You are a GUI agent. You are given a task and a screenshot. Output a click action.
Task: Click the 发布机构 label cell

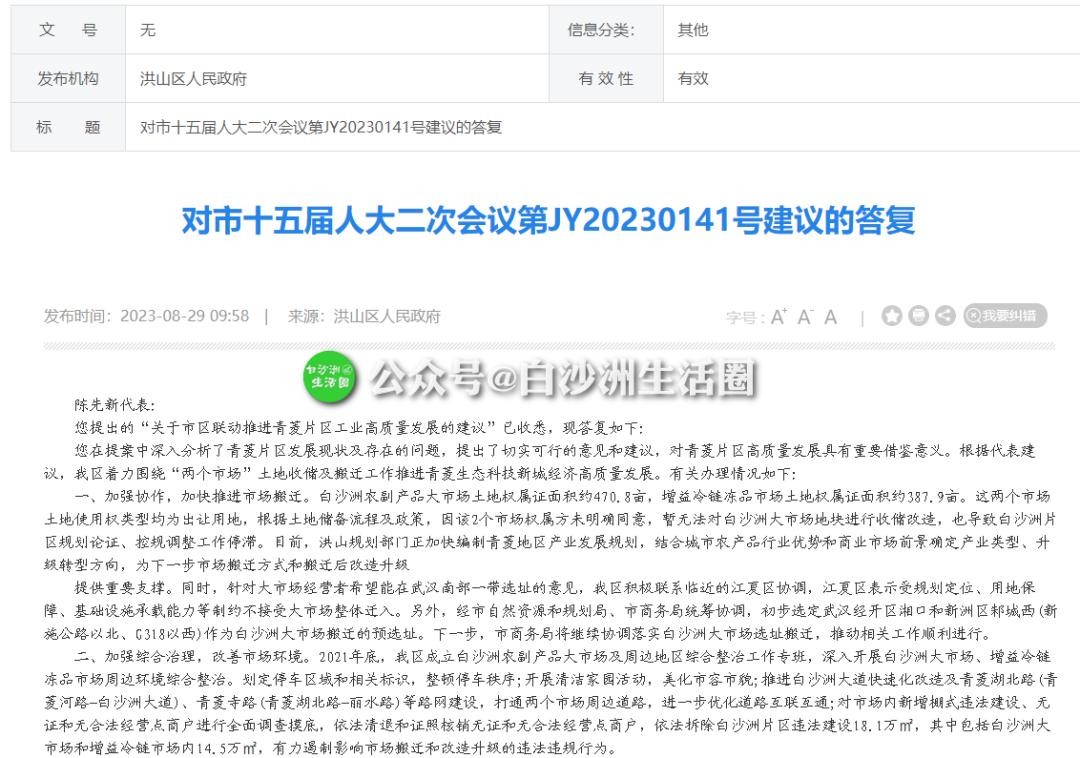(x=68, y=78)
